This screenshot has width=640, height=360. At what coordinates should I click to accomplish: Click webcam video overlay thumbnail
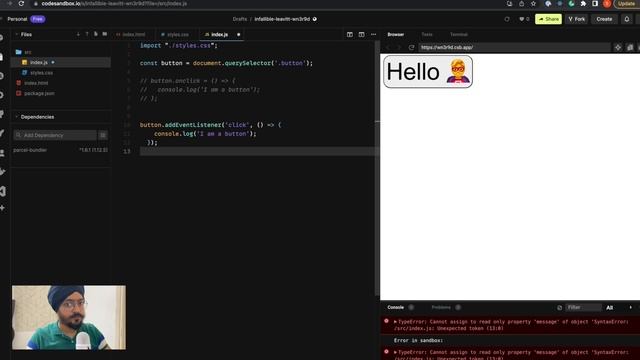pyautogui.click(x=69, y=317)
